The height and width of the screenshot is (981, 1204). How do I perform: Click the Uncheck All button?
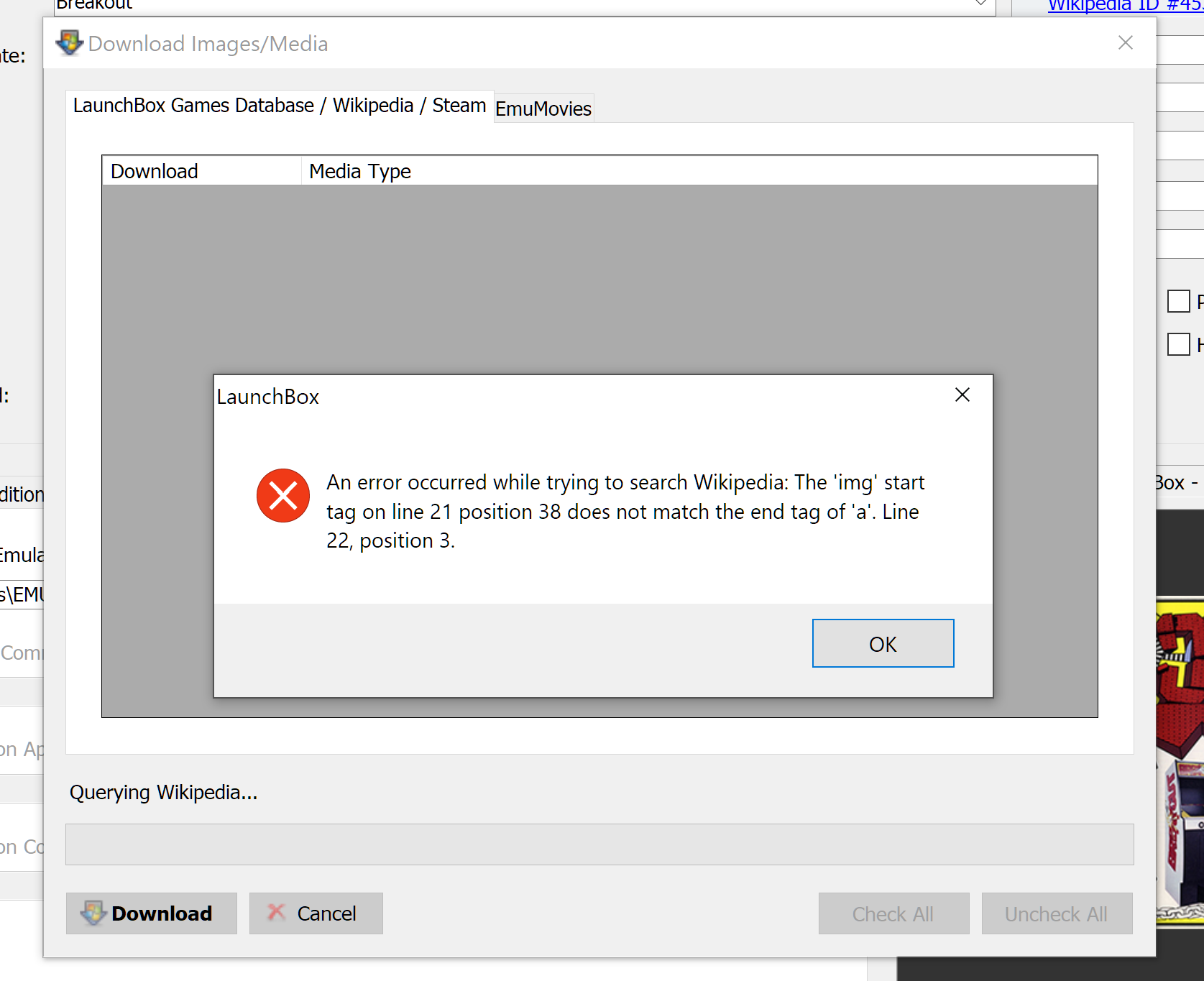[x=1057, y=913]
